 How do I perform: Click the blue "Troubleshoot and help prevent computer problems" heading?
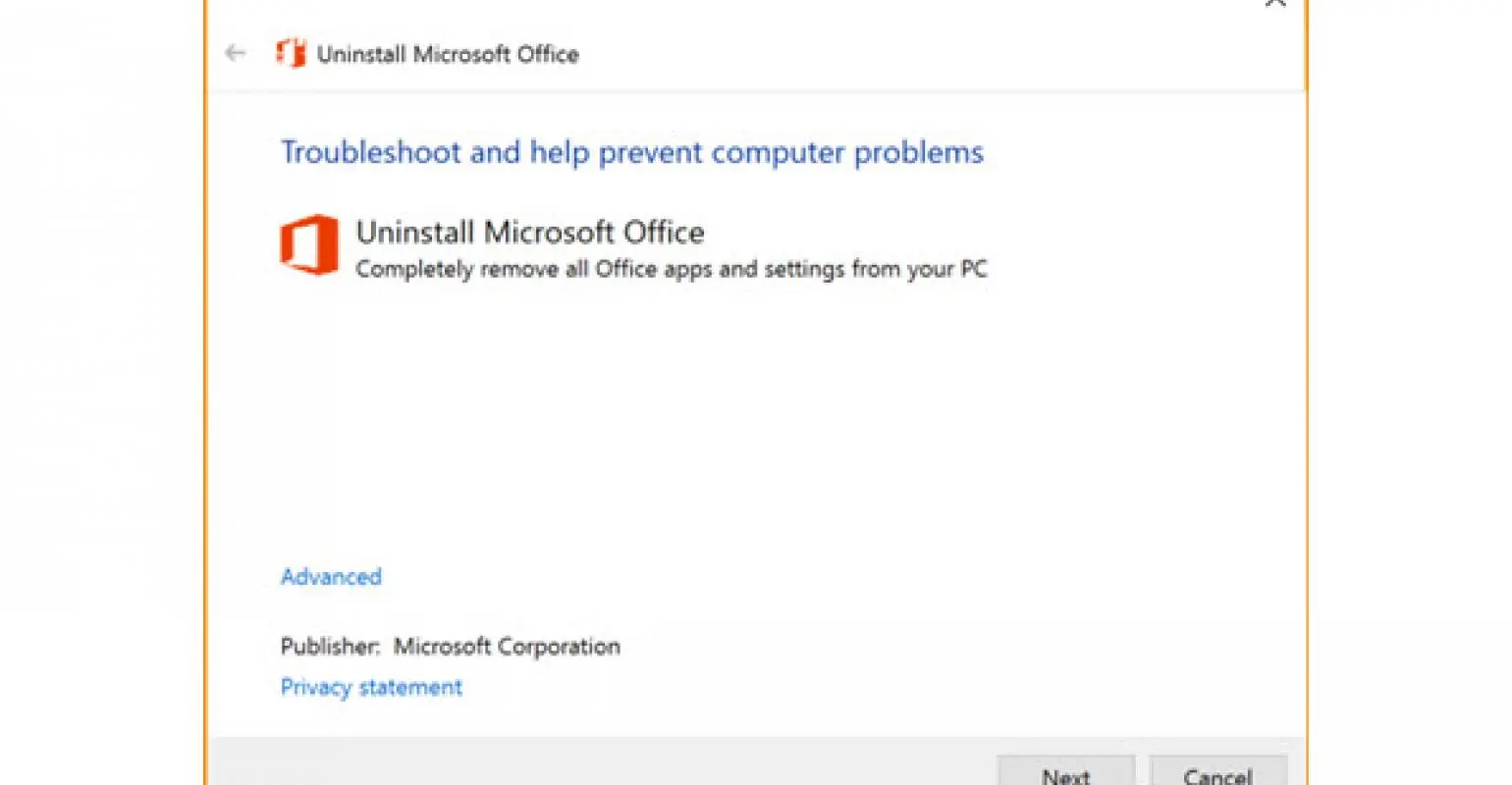[x=632, y=153]
